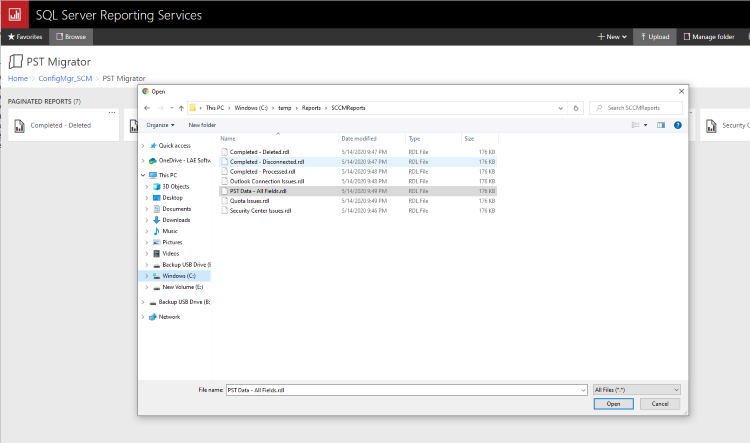
Task: Select Completed - Processed.rdl file
Action: 358,172
